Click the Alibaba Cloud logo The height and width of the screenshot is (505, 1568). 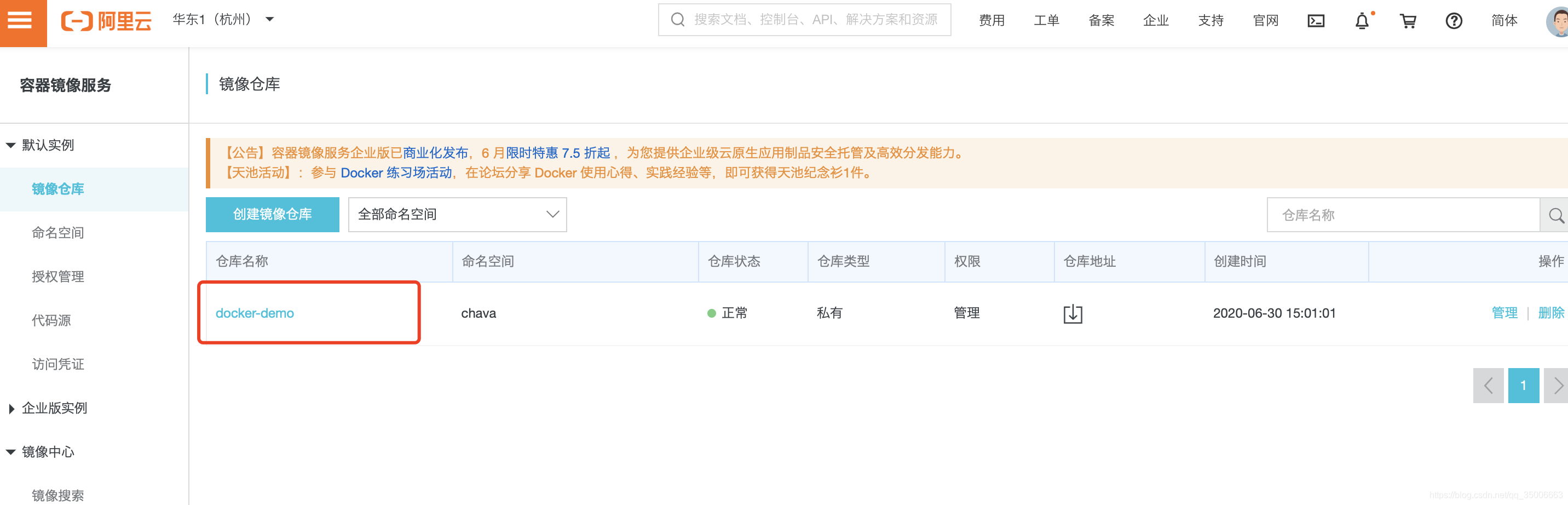tap(106, 21)
